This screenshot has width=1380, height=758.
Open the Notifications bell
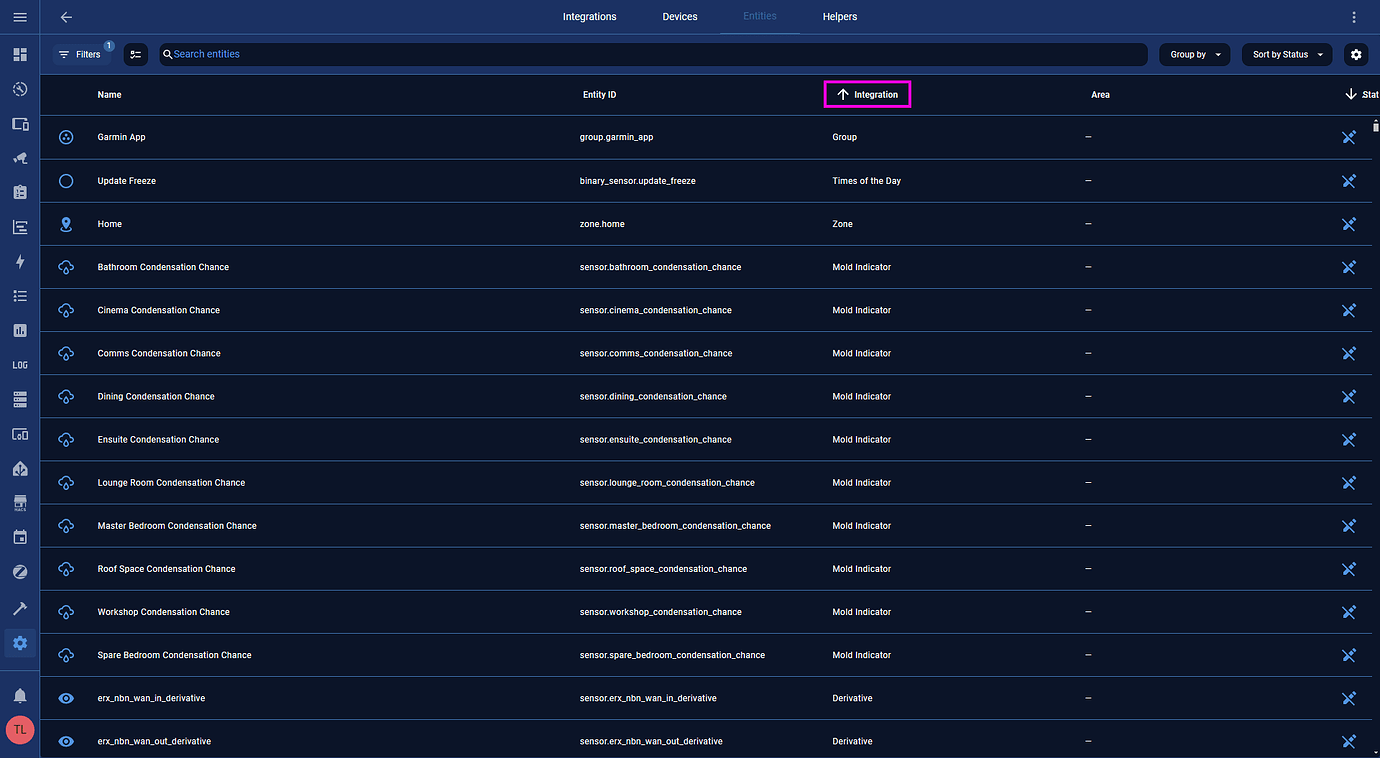20,695
